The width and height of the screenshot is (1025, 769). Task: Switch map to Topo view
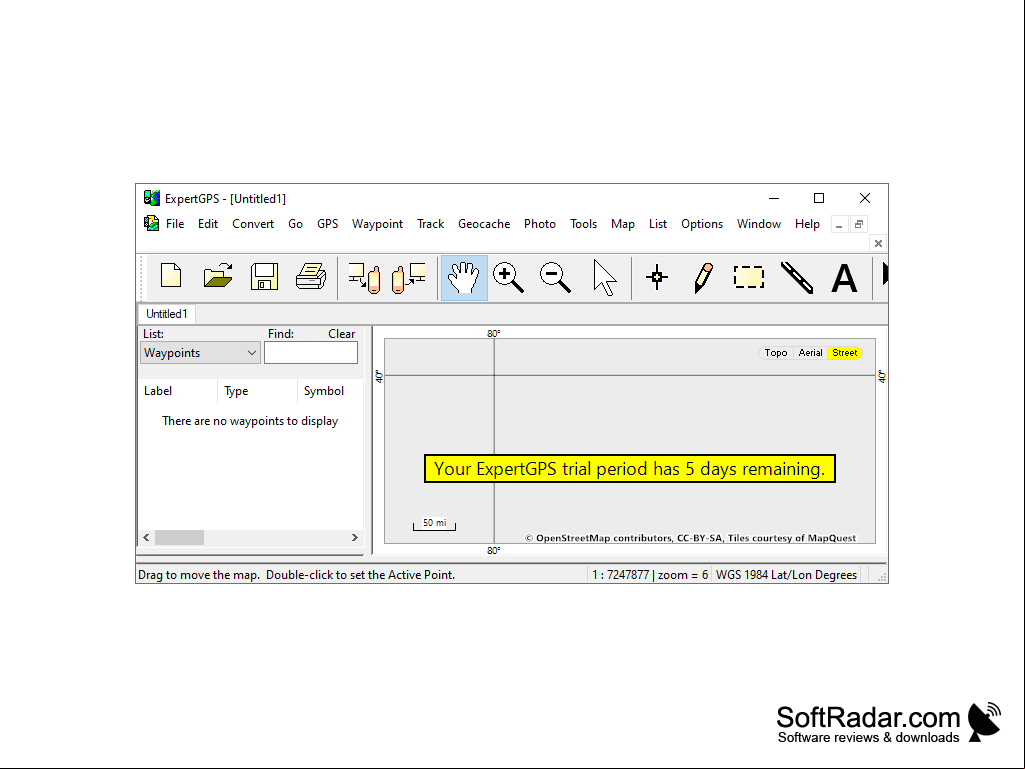point(776,352)
